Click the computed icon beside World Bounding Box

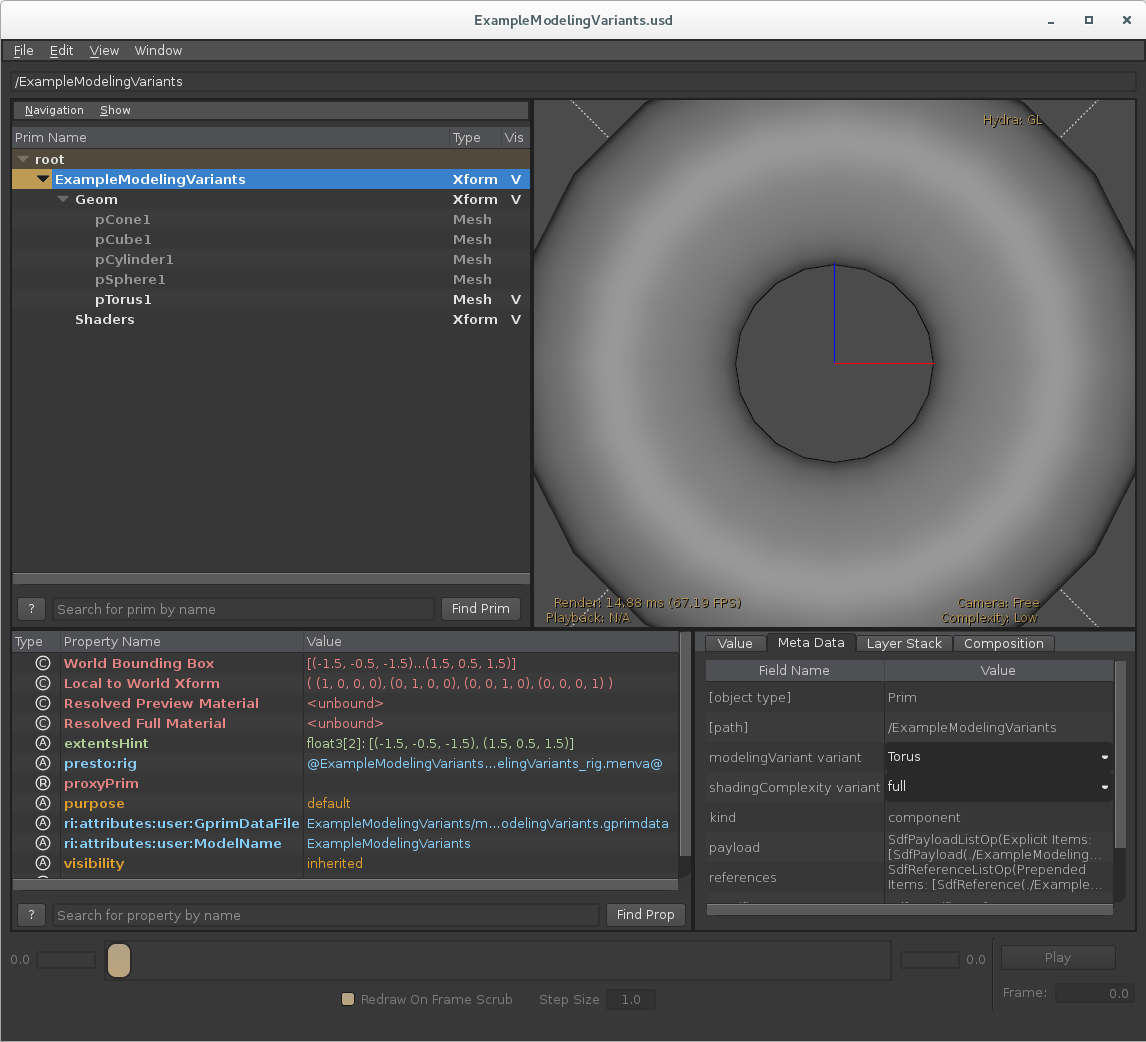[42, 663]
